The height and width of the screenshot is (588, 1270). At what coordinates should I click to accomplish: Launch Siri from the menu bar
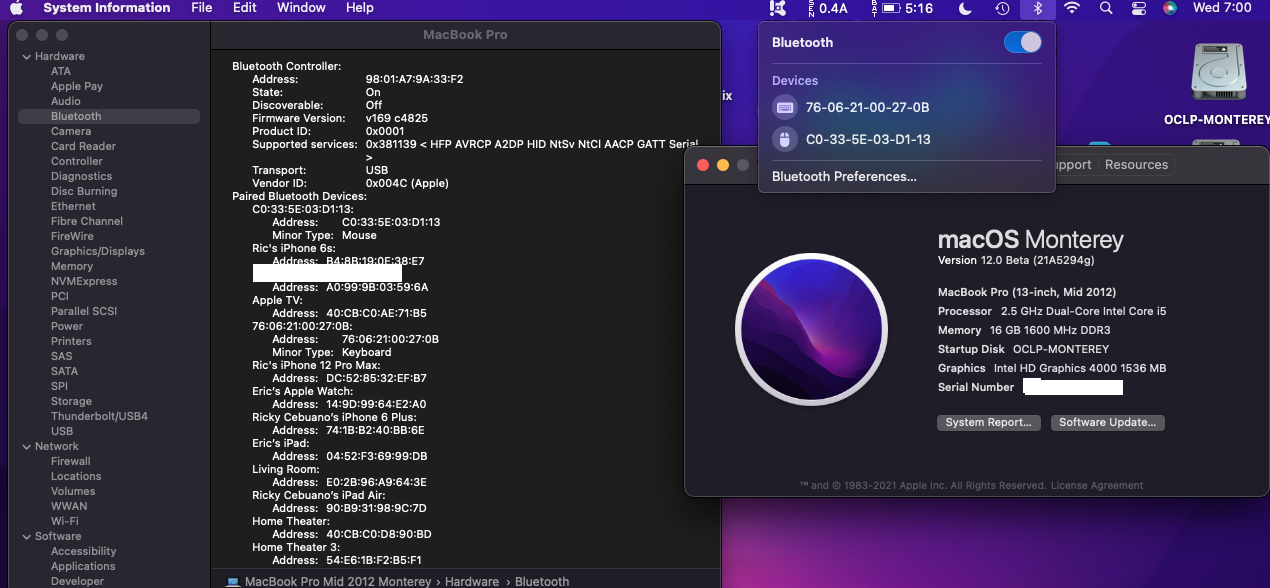pyautogui.click(x=1170, y=8)
